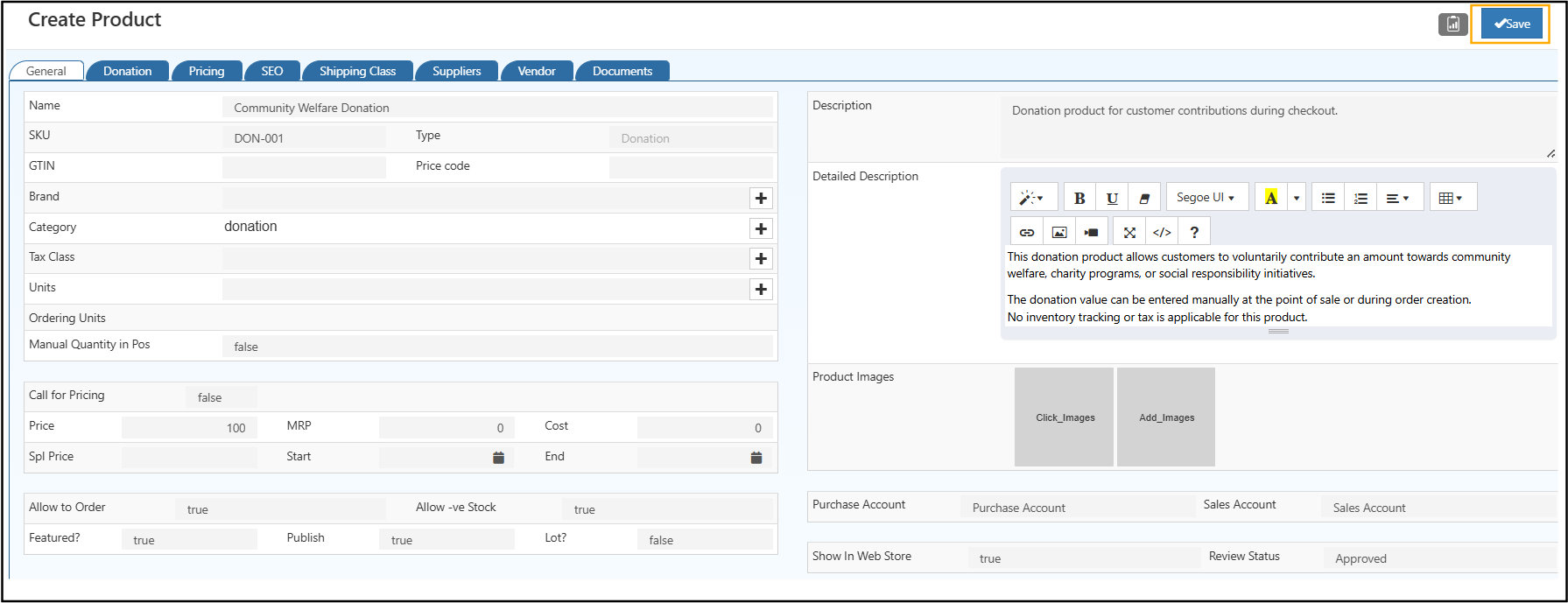1568x603 pixels.
Task: Save the product
Action: click(1511, 24)
